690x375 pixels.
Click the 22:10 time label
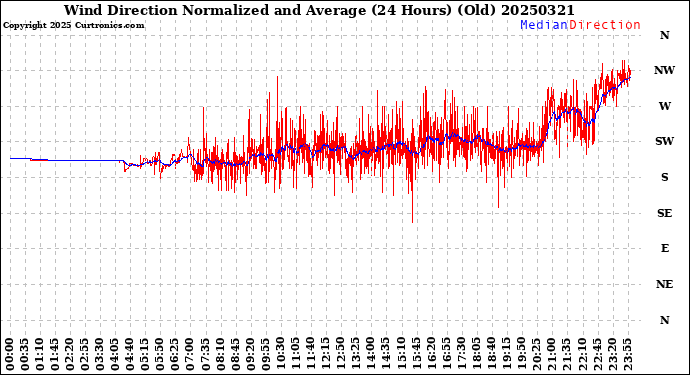coord(583,354)
